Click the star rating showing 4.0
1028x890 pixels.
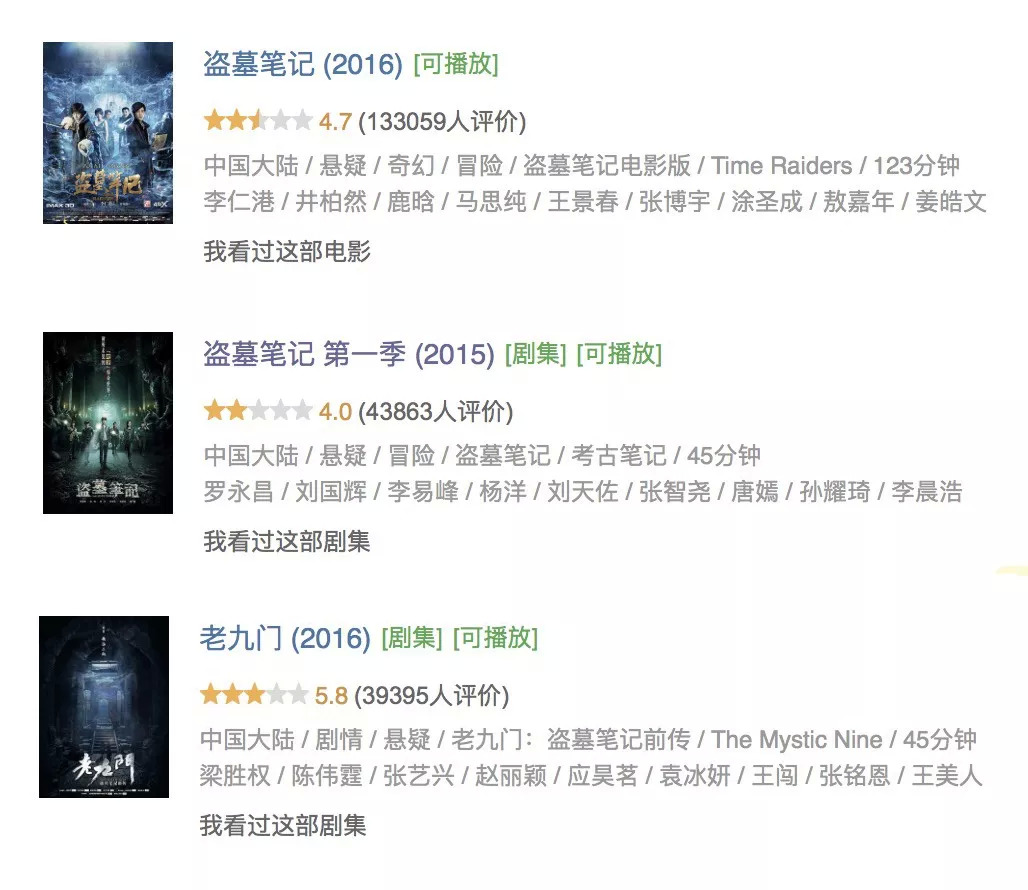tap(258, 411)
